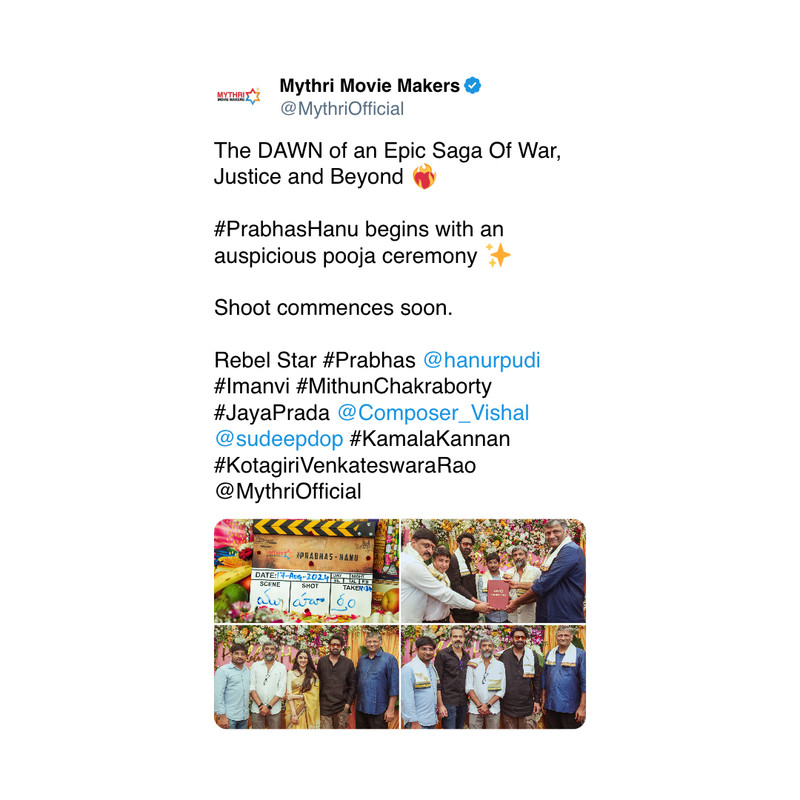Screen dimensions: 800x800
Task: Open the clapperboard photo thumbnail
Action: click(x=306, y=571)
